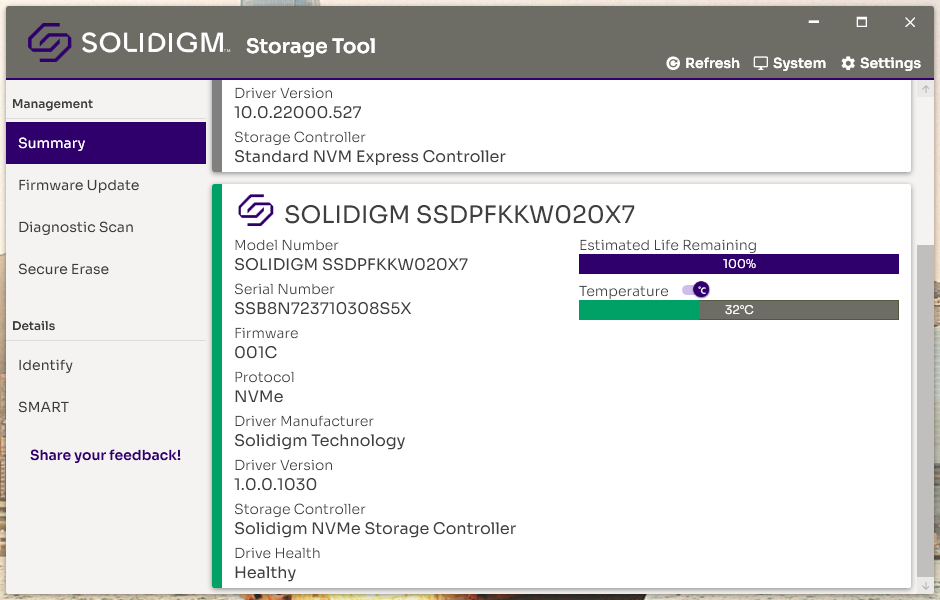Switch to the Firmware Update section
The width and height of the screenshot is (940, 600).
coord(78,185)
